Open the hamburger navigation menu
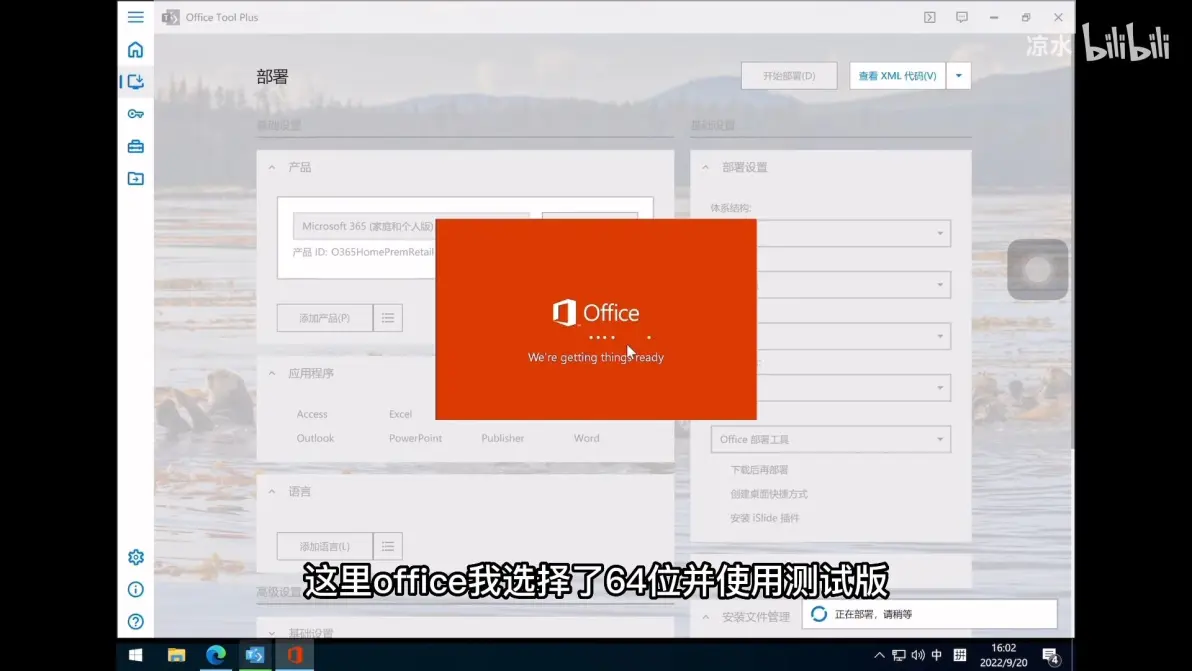The height and width of the screenshot is (671, 1192). (135, 17)
